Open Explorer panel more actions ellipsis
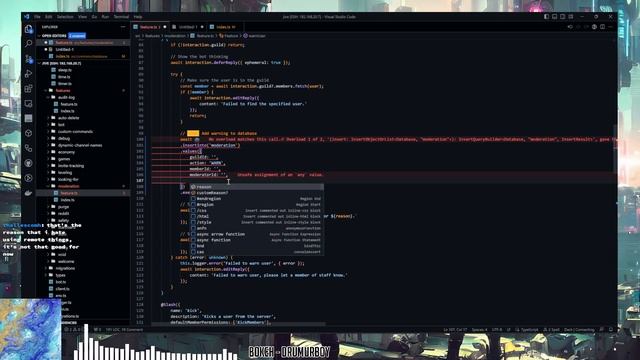The image size is (640, 360). (123, 27)
